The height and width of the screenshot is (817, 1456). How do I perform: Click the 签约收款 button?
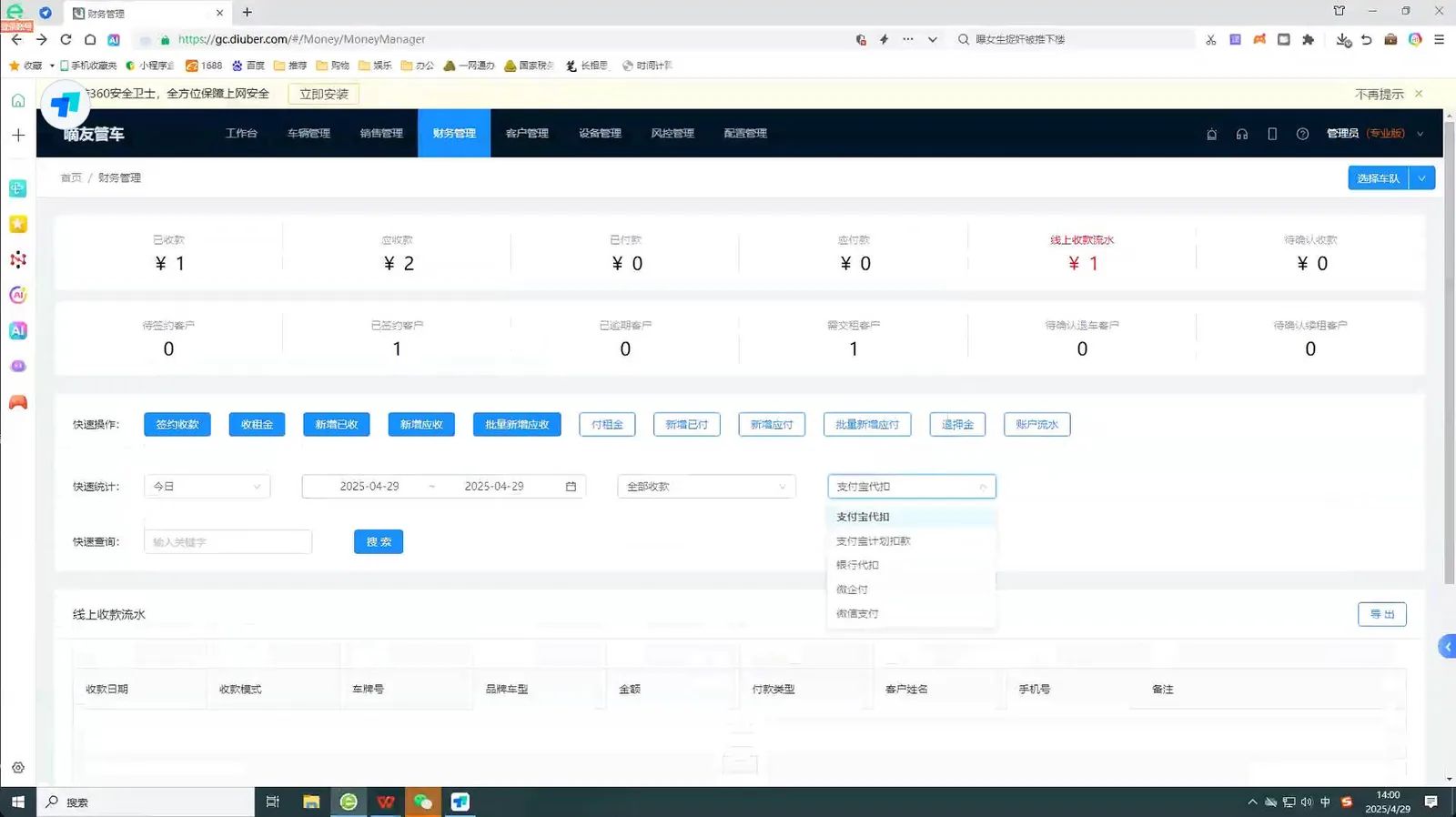click(177, 425)
